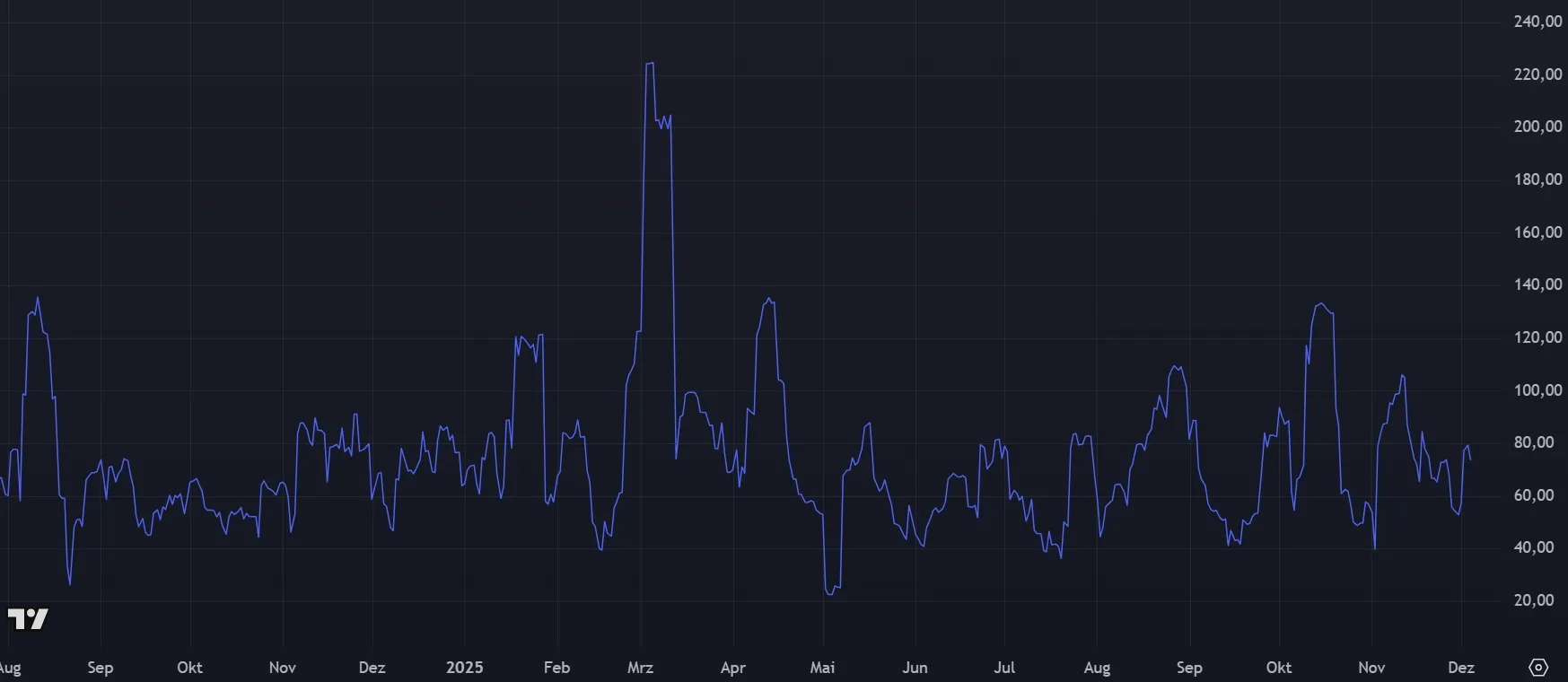The width and height of the screenshot is (1568, 682).
Task: Select the 40,00 price axis label
Action: tap(1534, 547)
